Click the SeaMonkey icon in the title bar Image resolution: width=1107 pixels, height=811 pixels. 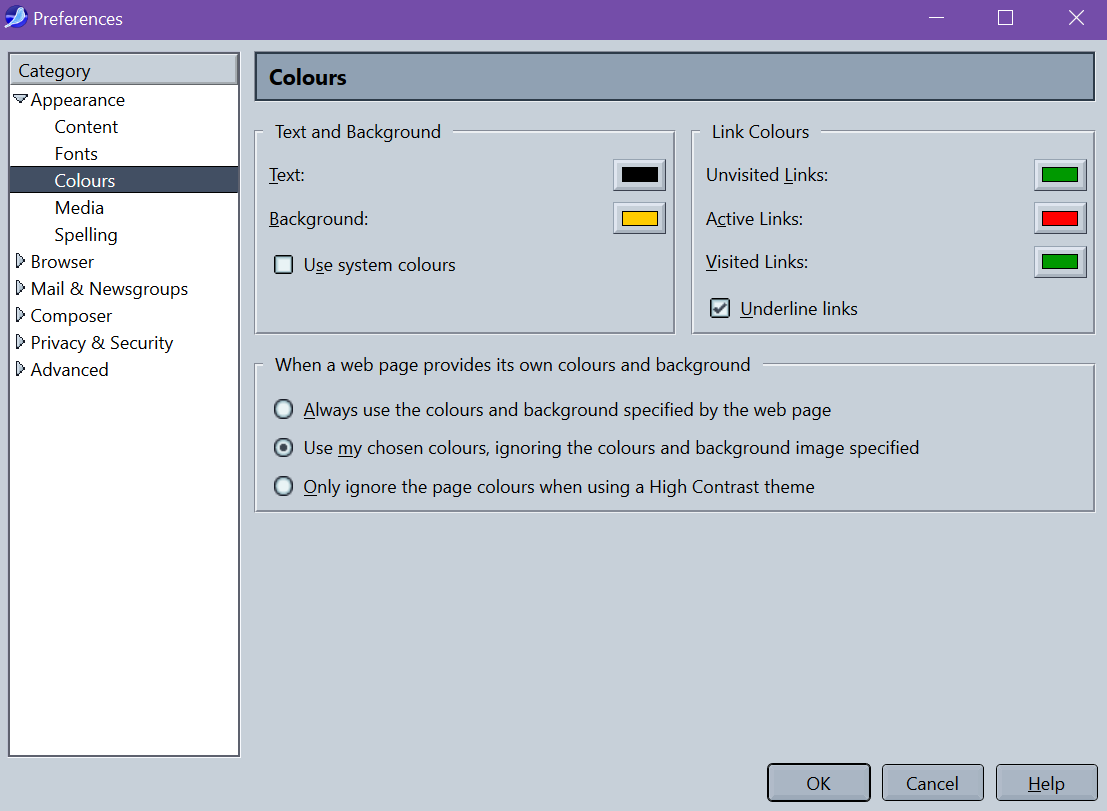16,19
